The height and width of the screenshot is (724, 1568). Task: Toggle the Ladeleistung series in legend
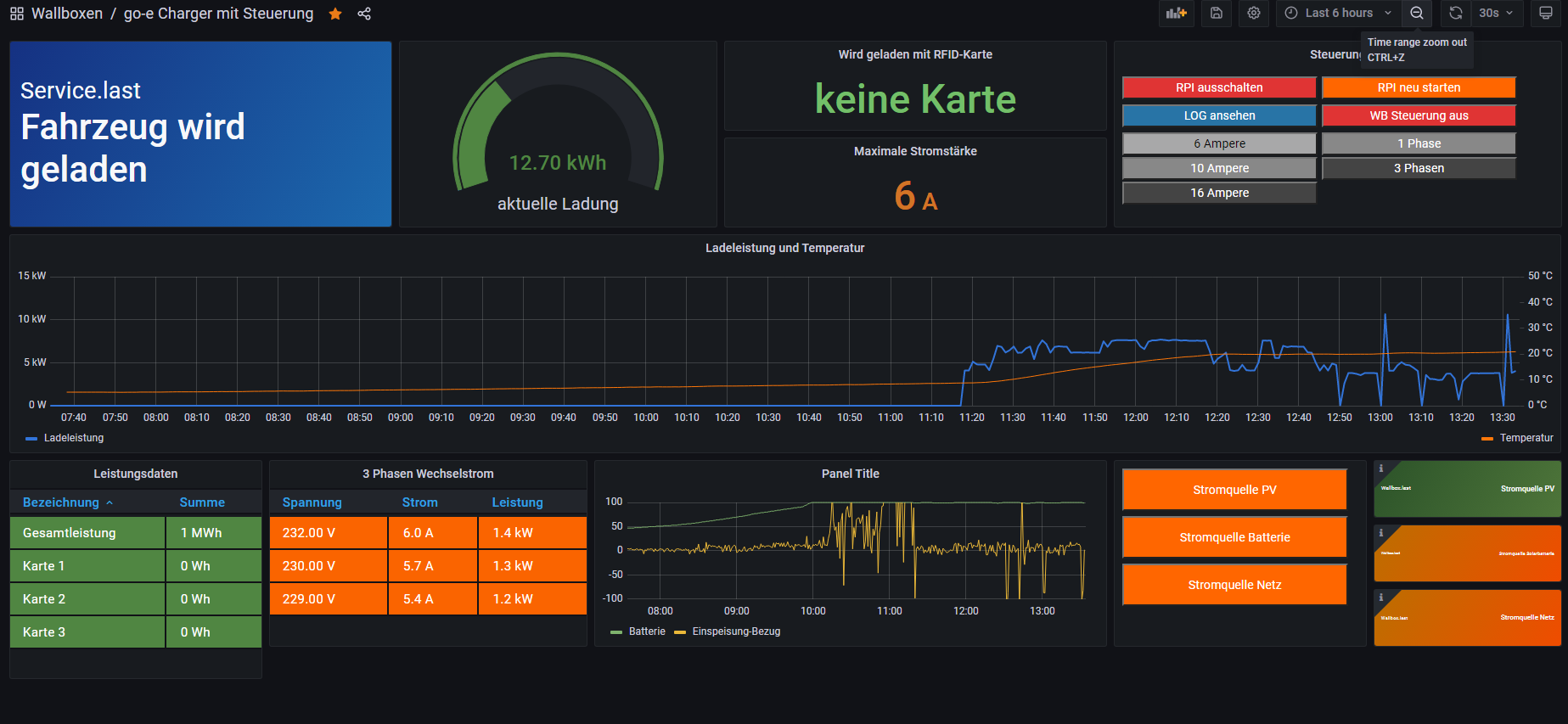(73, 438)
